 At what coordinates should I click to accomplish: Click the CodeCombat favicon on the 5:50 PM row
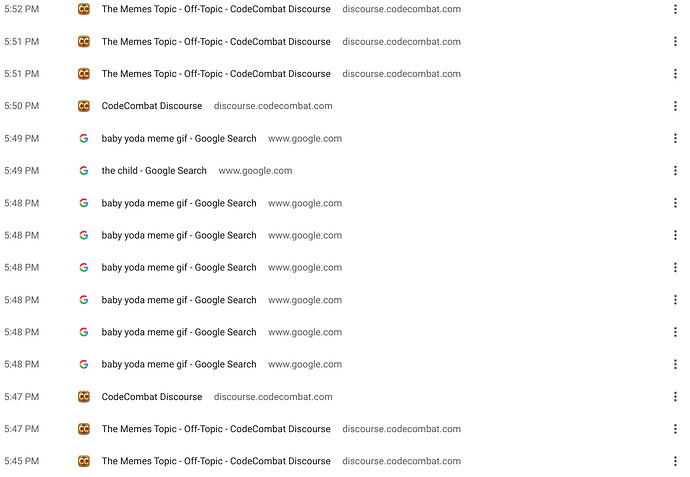tap(84, 106)
